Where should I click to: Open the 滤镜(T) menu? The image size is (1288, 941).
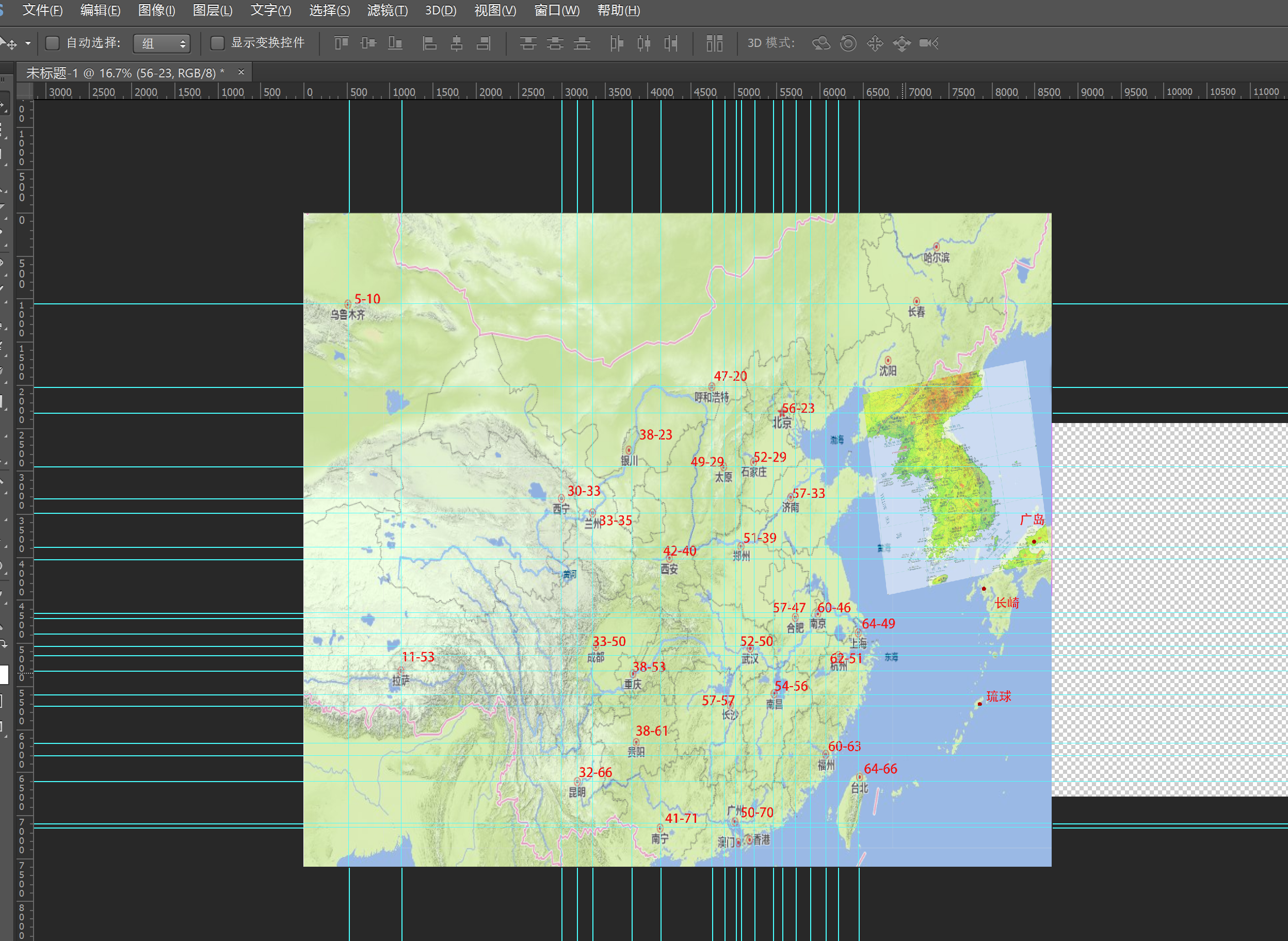tap(388, 10)
